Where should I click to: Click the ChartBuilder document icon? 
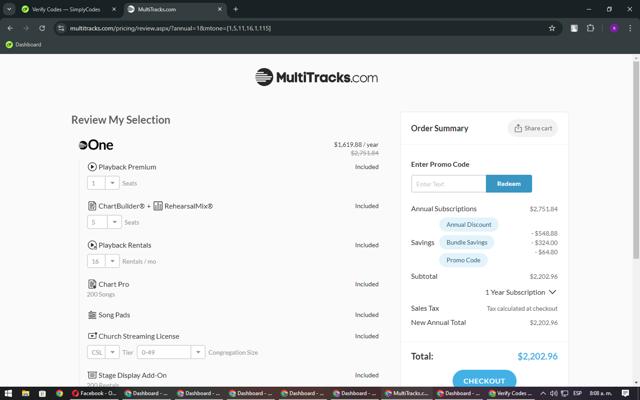point(92,206)
